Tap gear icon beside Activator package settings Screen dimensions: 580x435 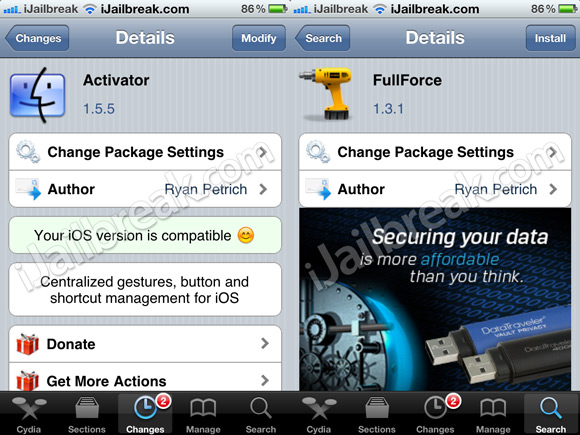28,152
